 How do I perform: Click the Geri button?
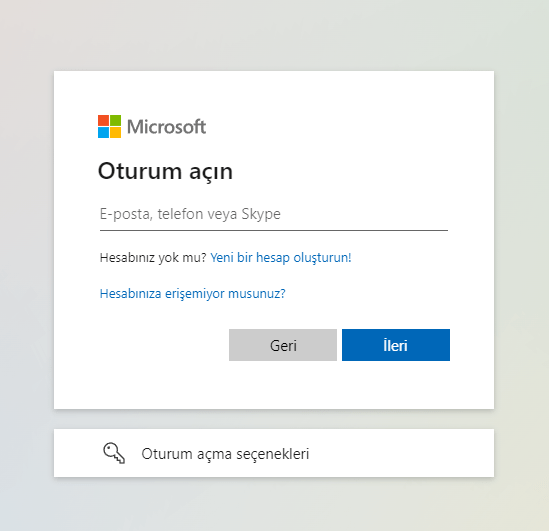(283, 345)
